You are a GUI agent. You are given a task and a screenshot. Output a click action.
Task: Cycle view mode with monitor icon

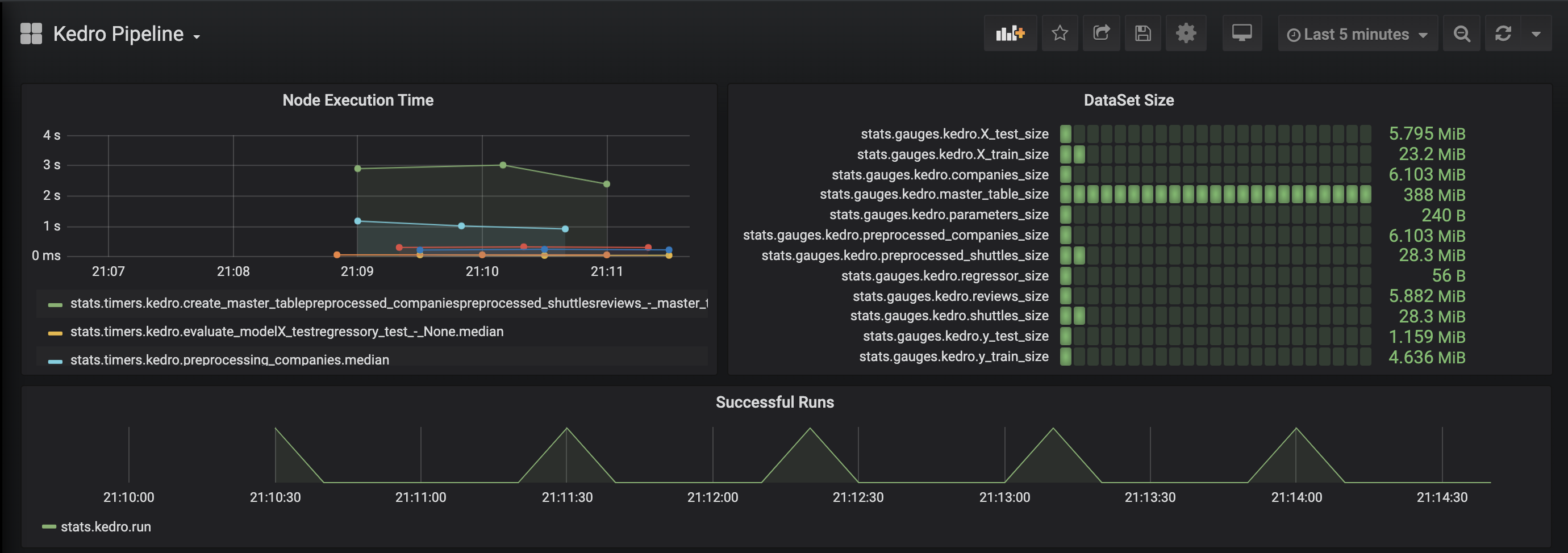point(1242,33)
